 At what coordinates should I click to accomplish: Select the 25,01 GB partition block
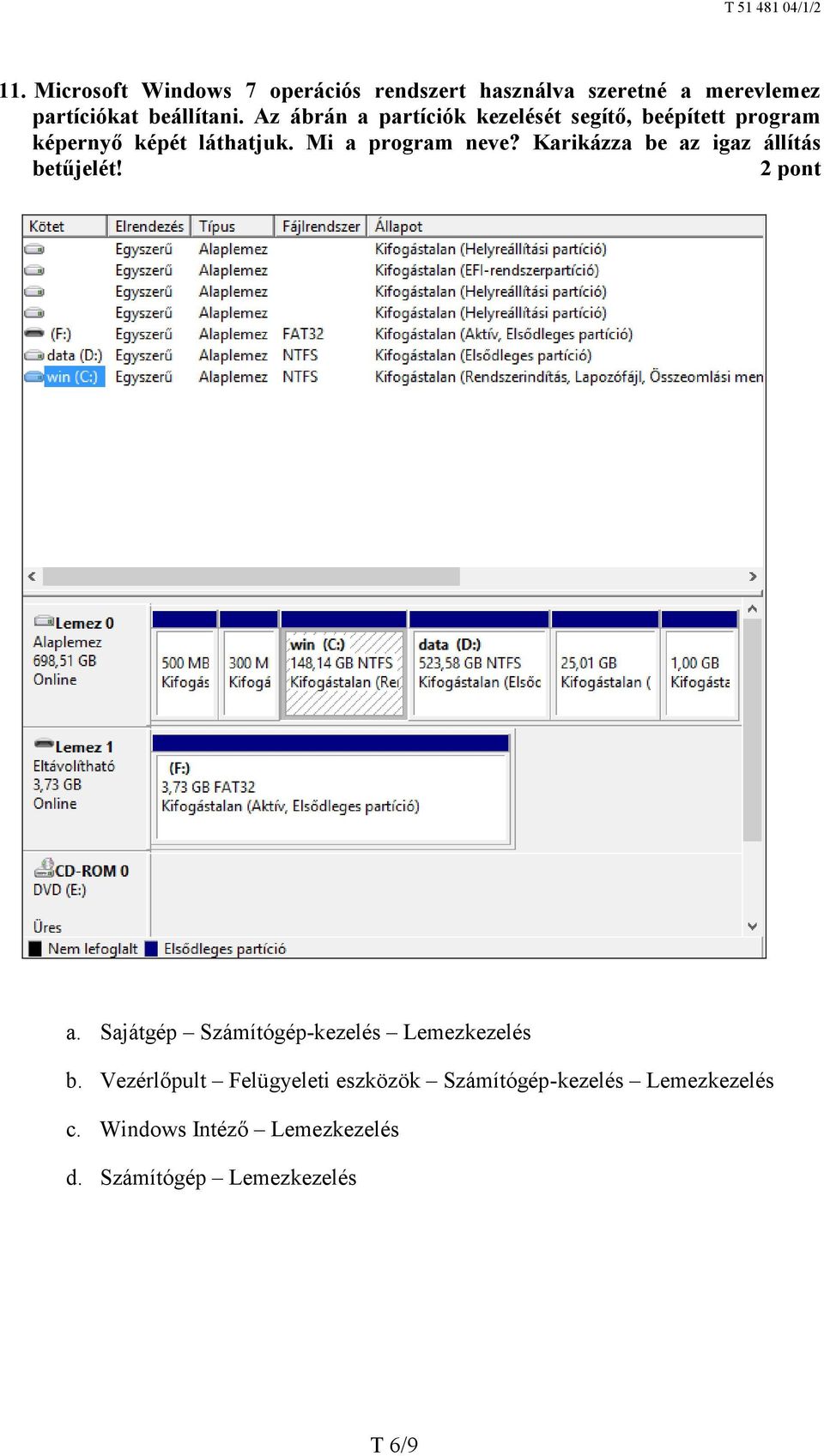[x=605, y=665]
